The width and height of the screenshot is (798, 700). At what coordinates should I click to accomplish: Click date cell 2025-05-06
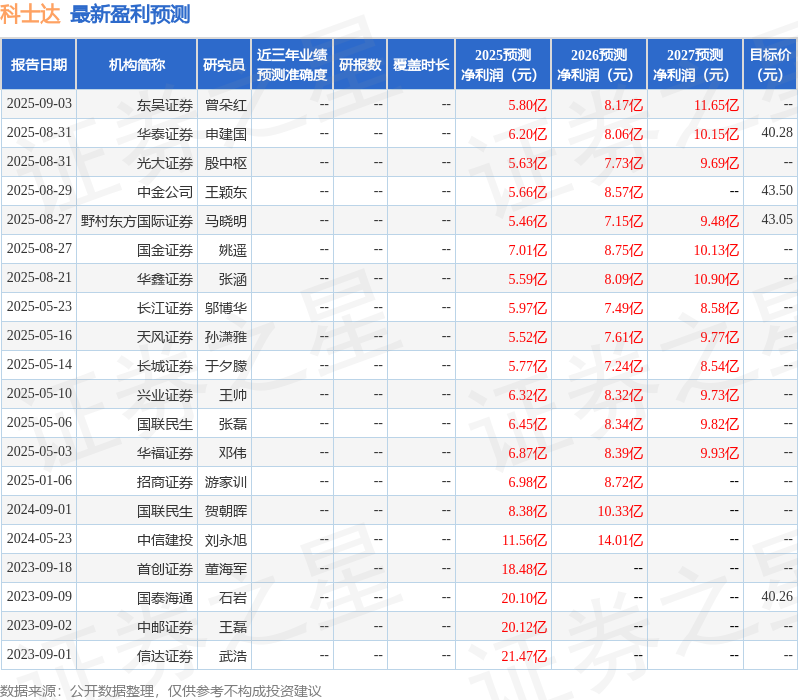[39, 423]
